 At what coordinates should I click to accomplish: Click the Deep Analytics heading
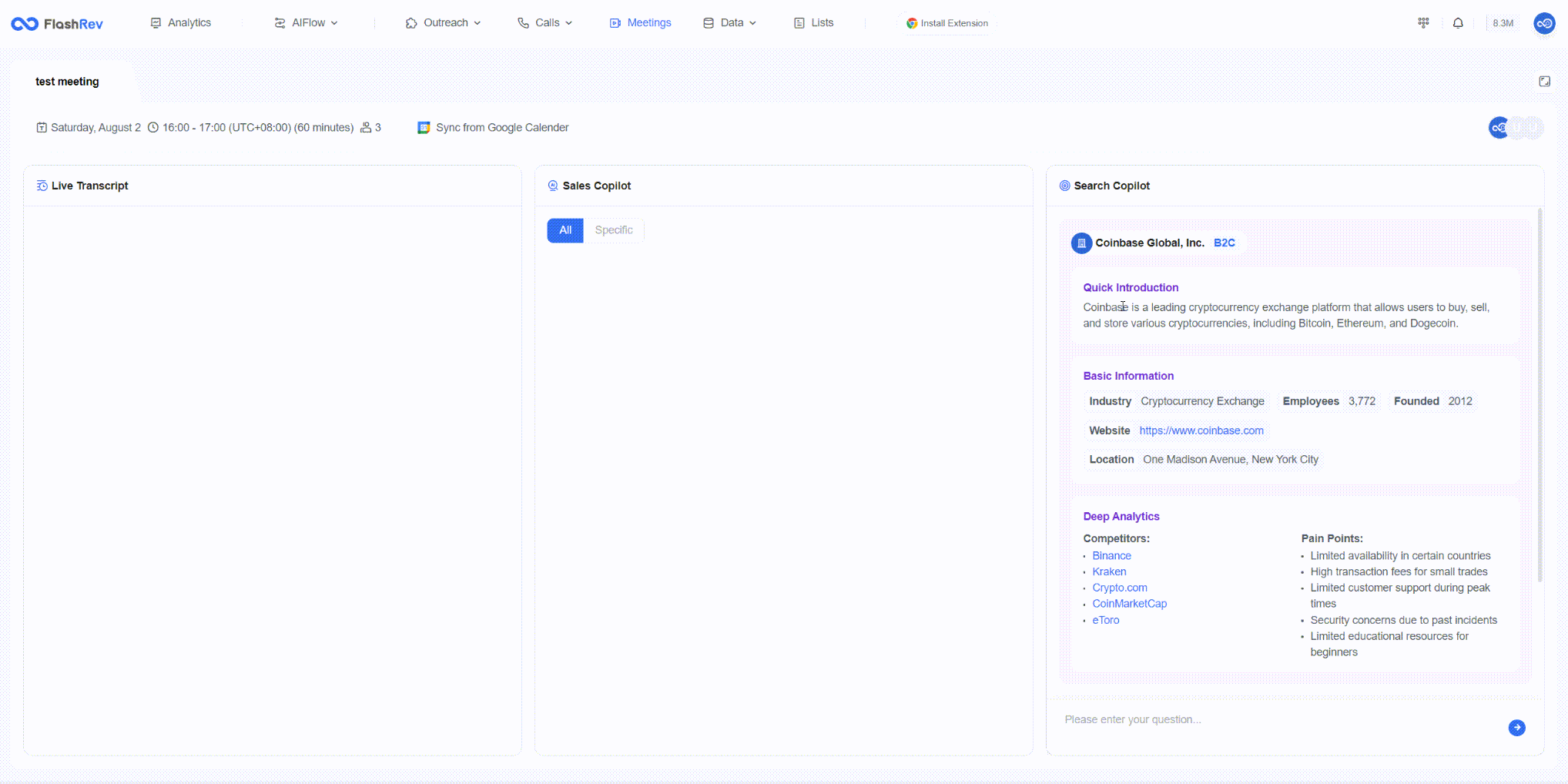(x=1121, y=517)
